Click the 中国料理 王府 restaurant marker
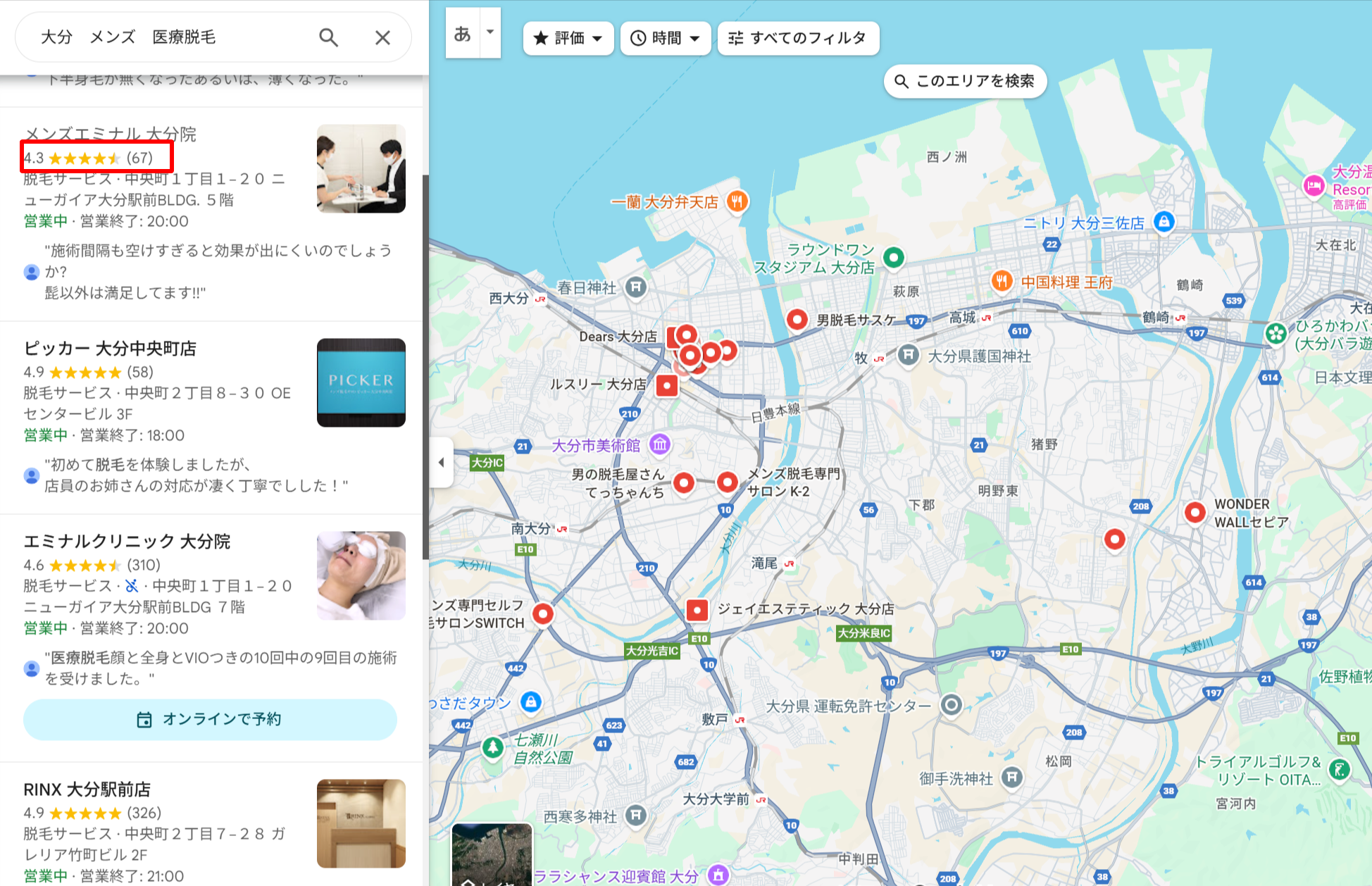The image size is (1372, 886). pyautogui.click(x=1002, y=282)
